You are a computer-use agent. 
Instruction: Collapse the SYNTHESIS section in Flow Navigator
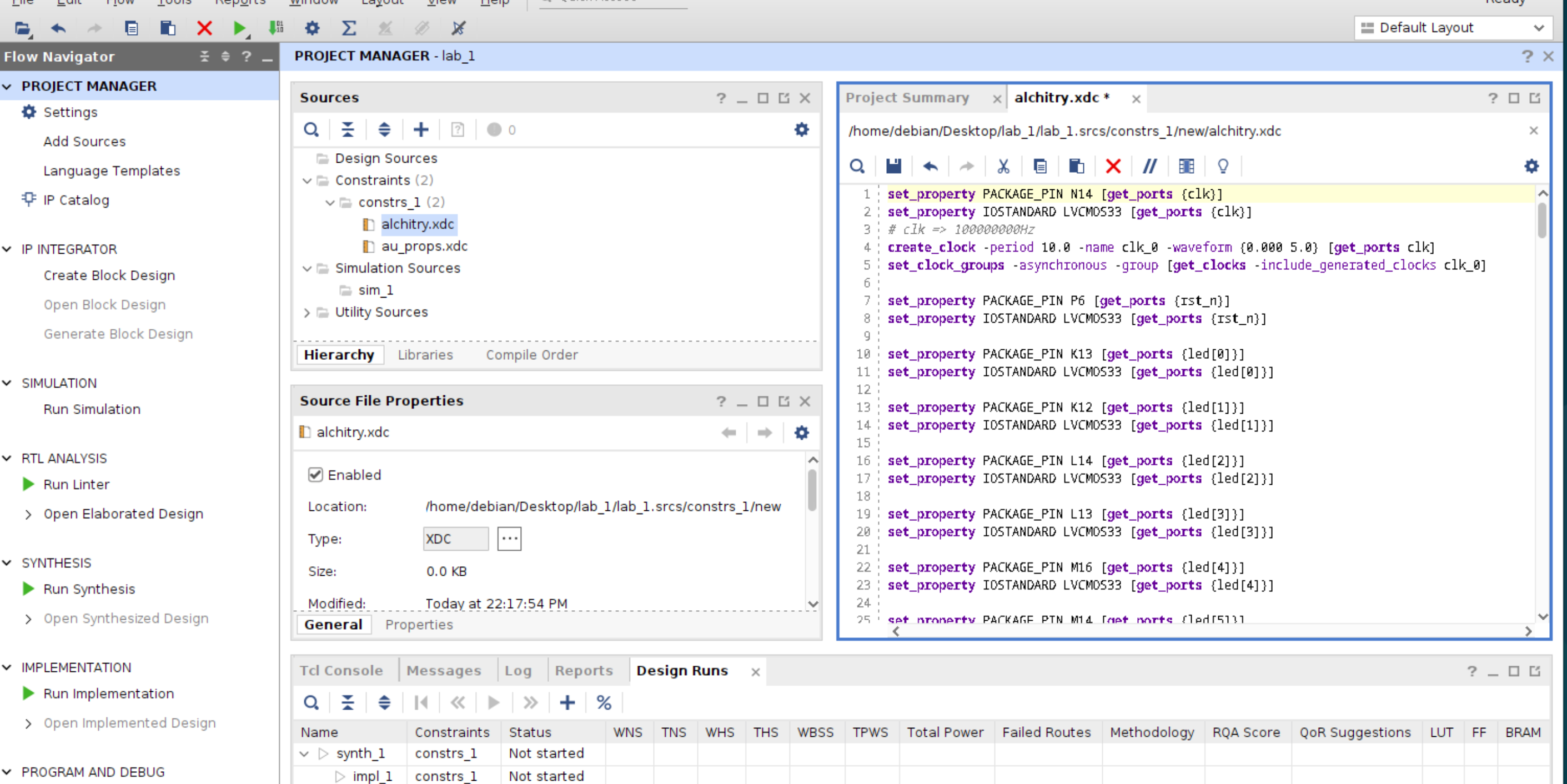coord(7,562)
